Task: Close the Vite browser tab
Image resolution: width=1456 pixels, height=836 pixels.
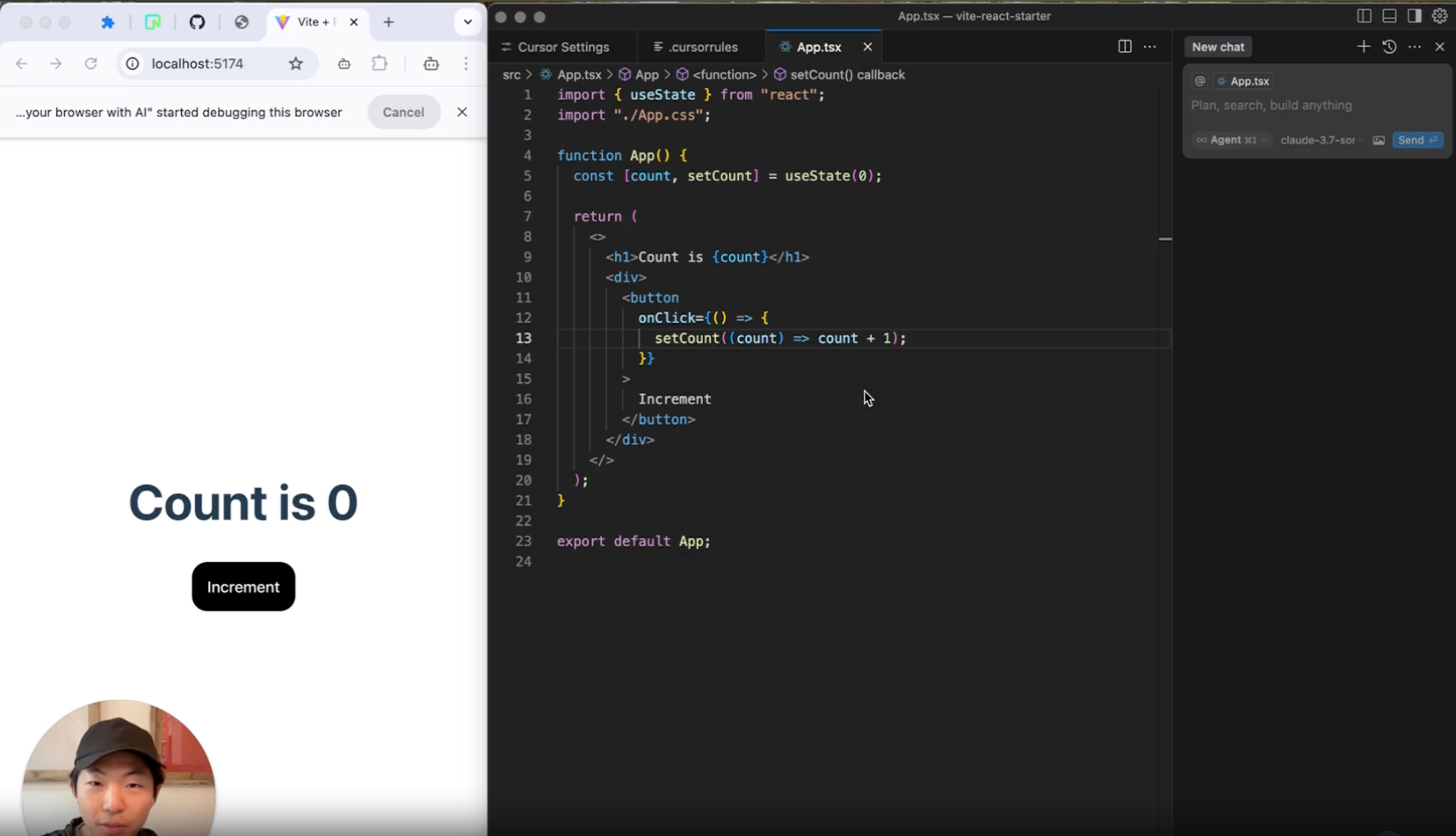Action: click(x=354, y=22)
